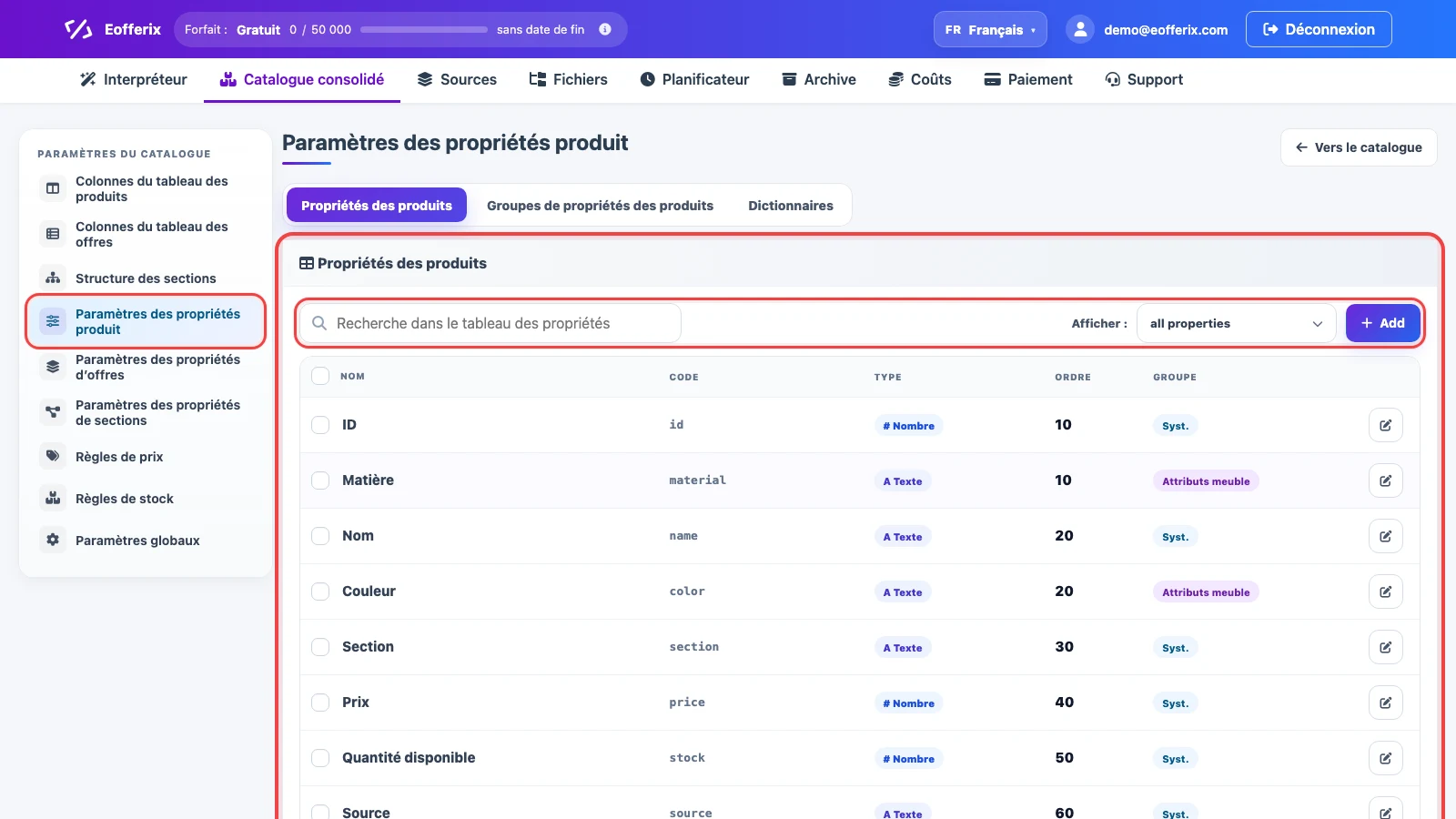
Task: Click the table icon beside Propriétés des produits heading
Action: 307,263
